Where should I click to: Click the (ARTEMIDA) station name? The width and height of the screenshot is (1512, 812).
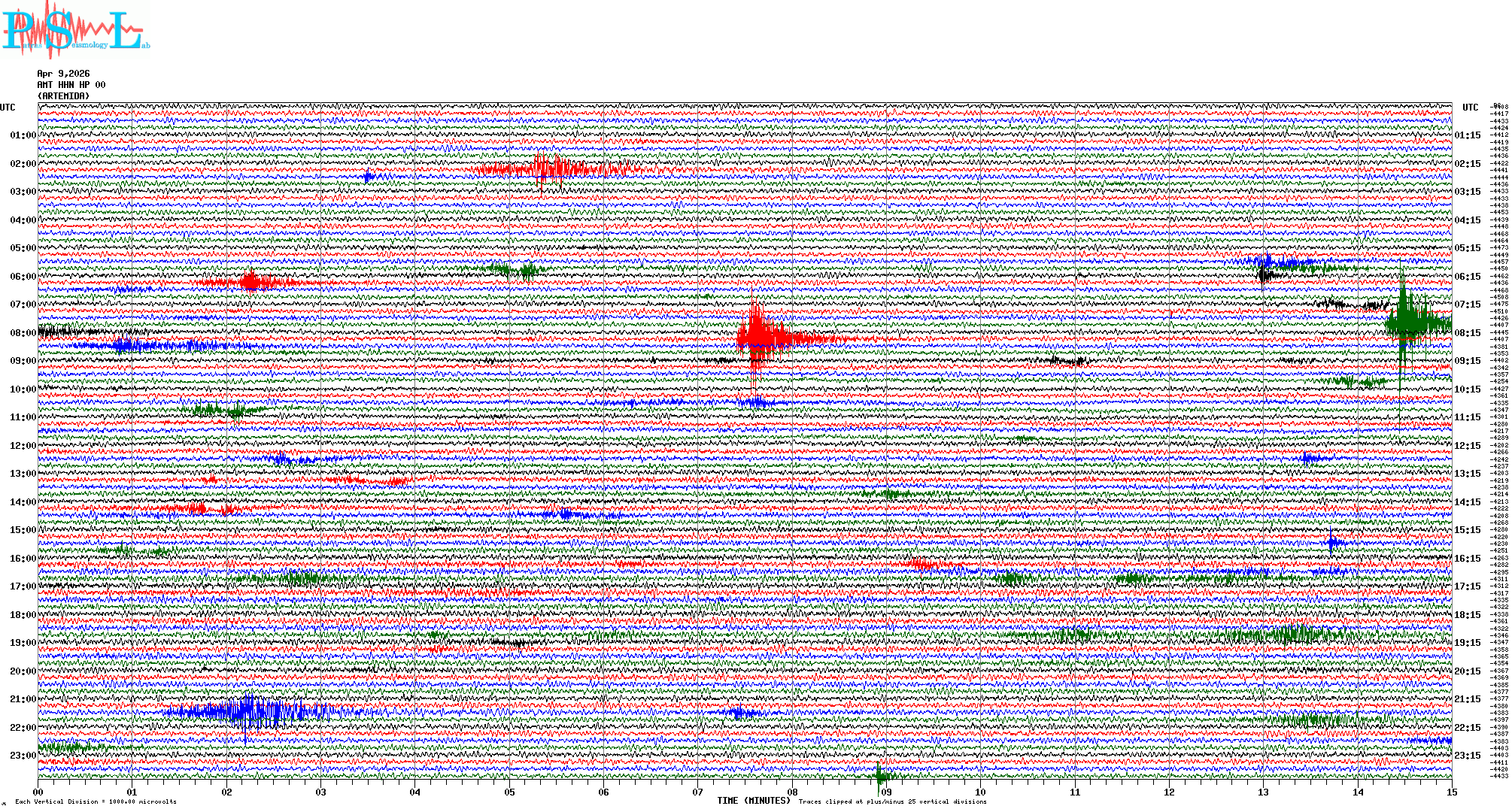tap(63, 96)
